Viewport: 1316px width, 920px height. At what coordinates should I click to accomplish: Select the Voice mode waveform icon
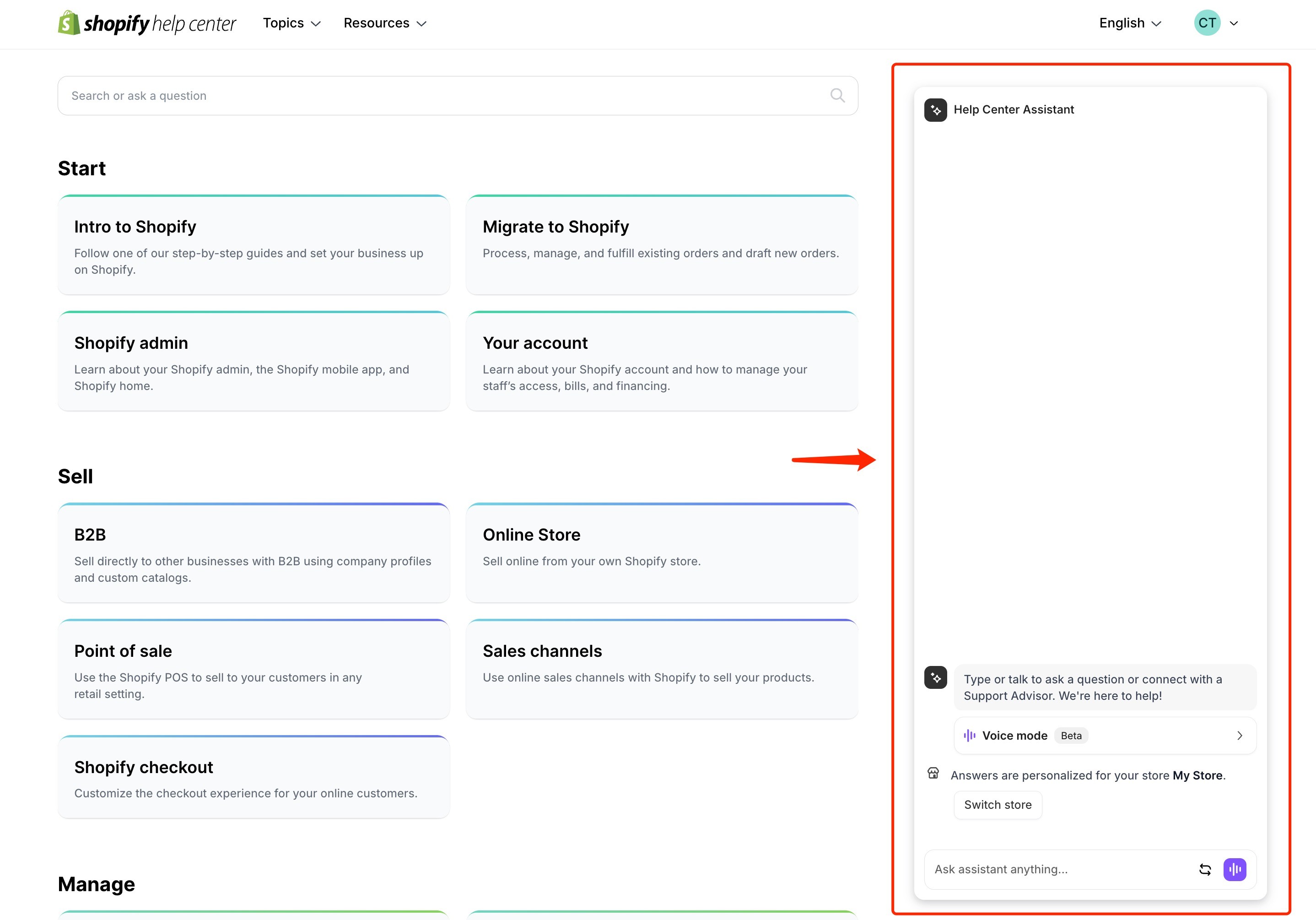click(x=970, y=736)
